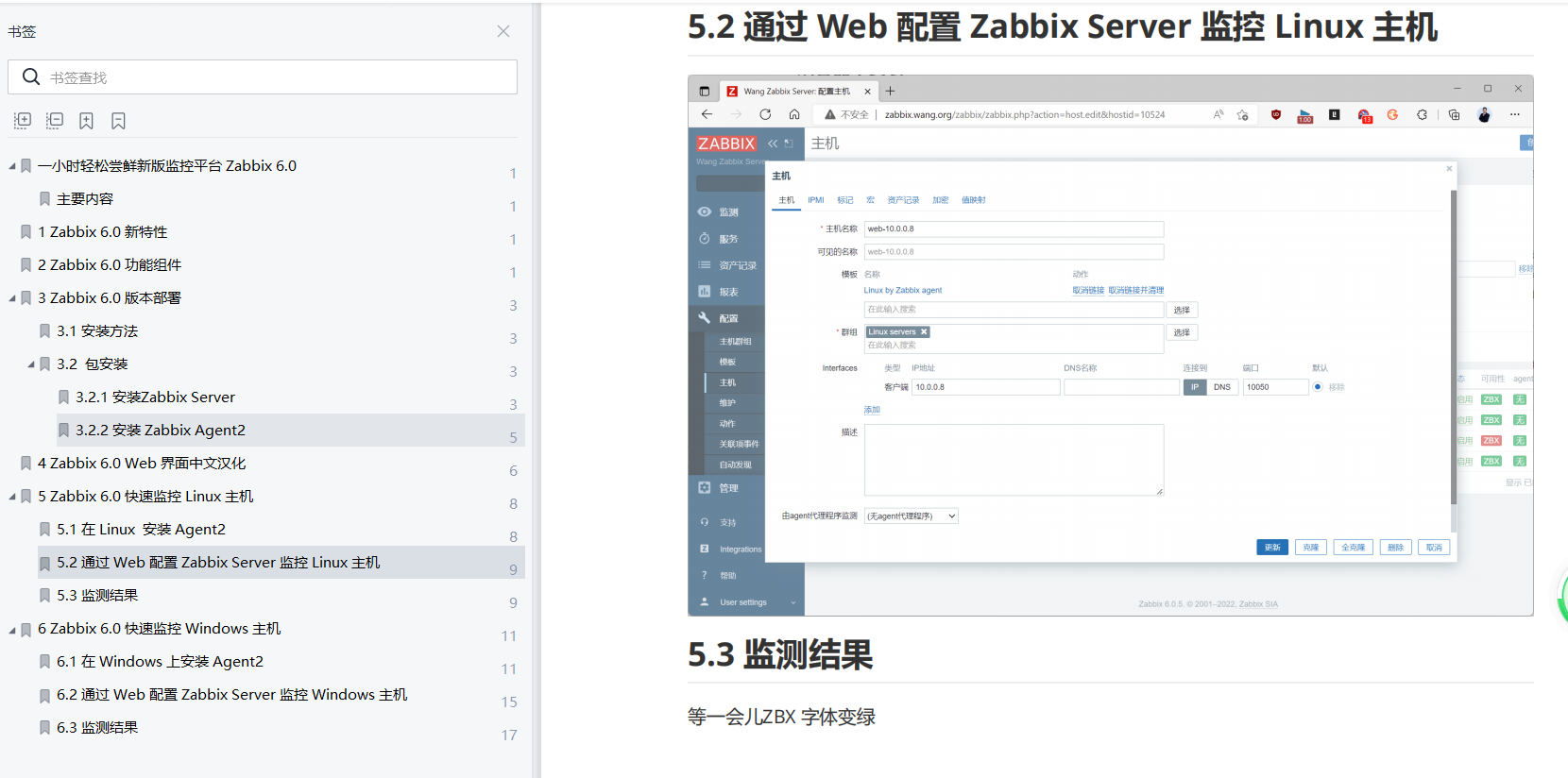
Task: Go to 2 Zabbix 6.0 功能组件 bookmark
Action: pyautogui.click(x=110, y=265)
